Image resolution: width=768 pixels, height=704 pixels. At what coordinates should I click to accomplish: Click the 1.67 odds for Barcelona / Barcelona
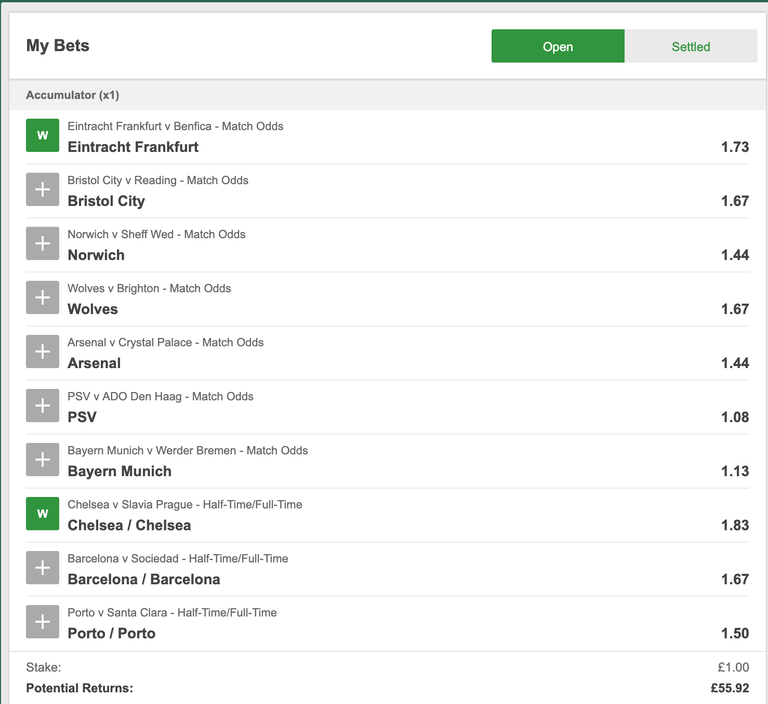[735, 580]
